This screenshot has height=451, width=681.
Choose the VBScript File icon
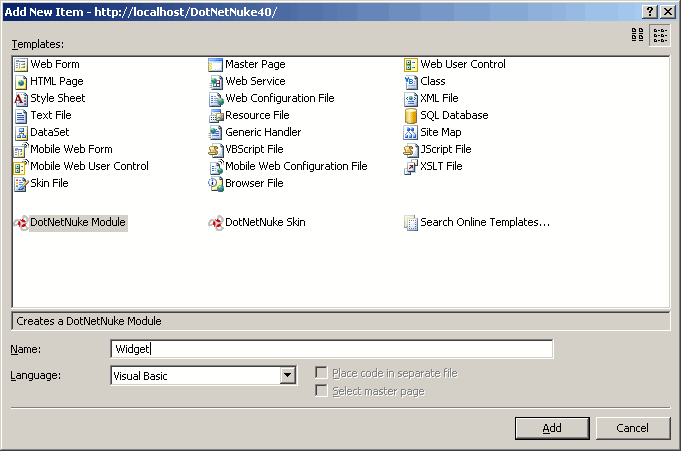pyautogui.click(x=215, y=149)
